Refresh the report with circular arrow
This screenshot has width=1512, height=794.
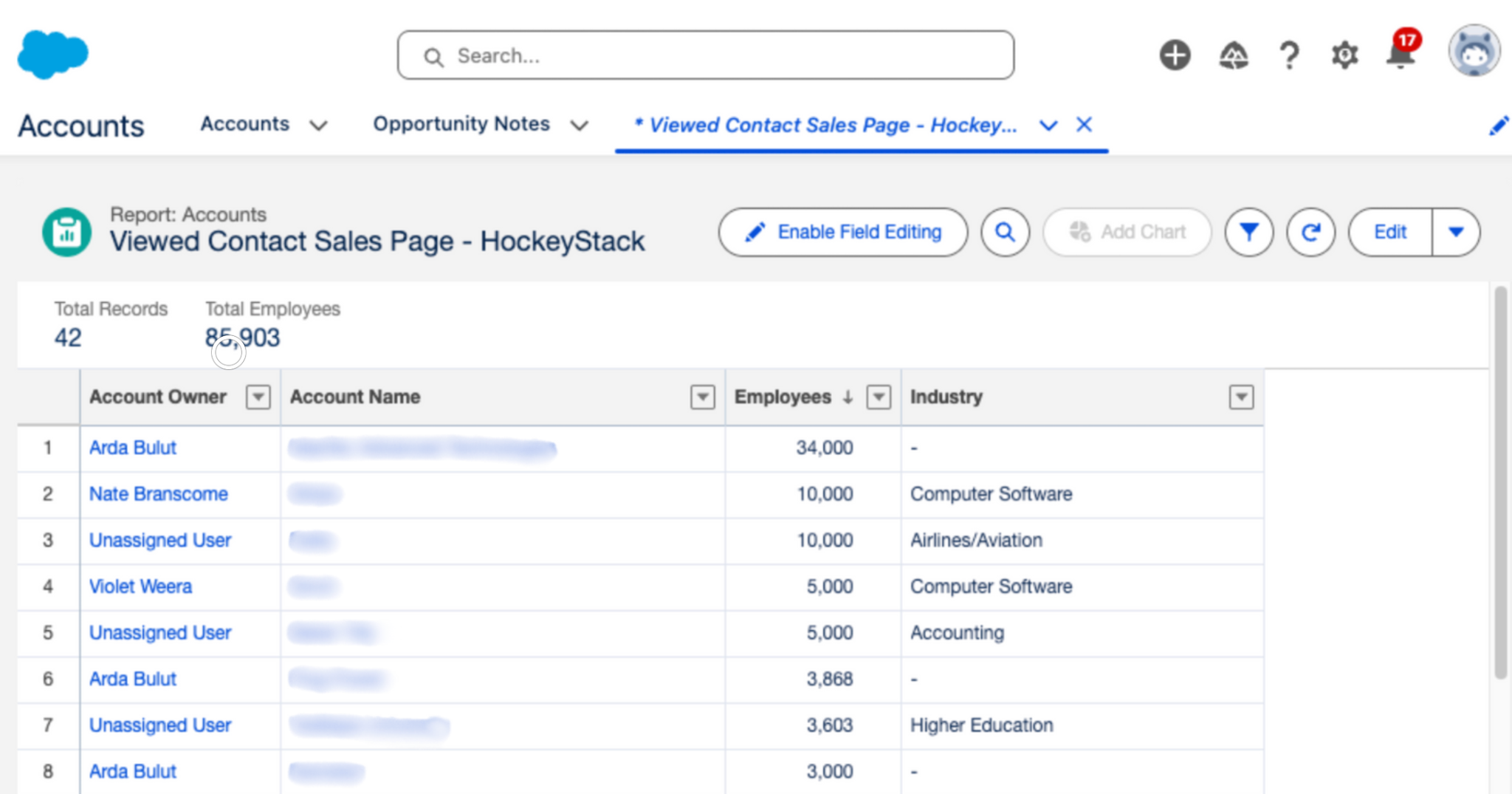pyautogui.click(x=1310, y=232)
